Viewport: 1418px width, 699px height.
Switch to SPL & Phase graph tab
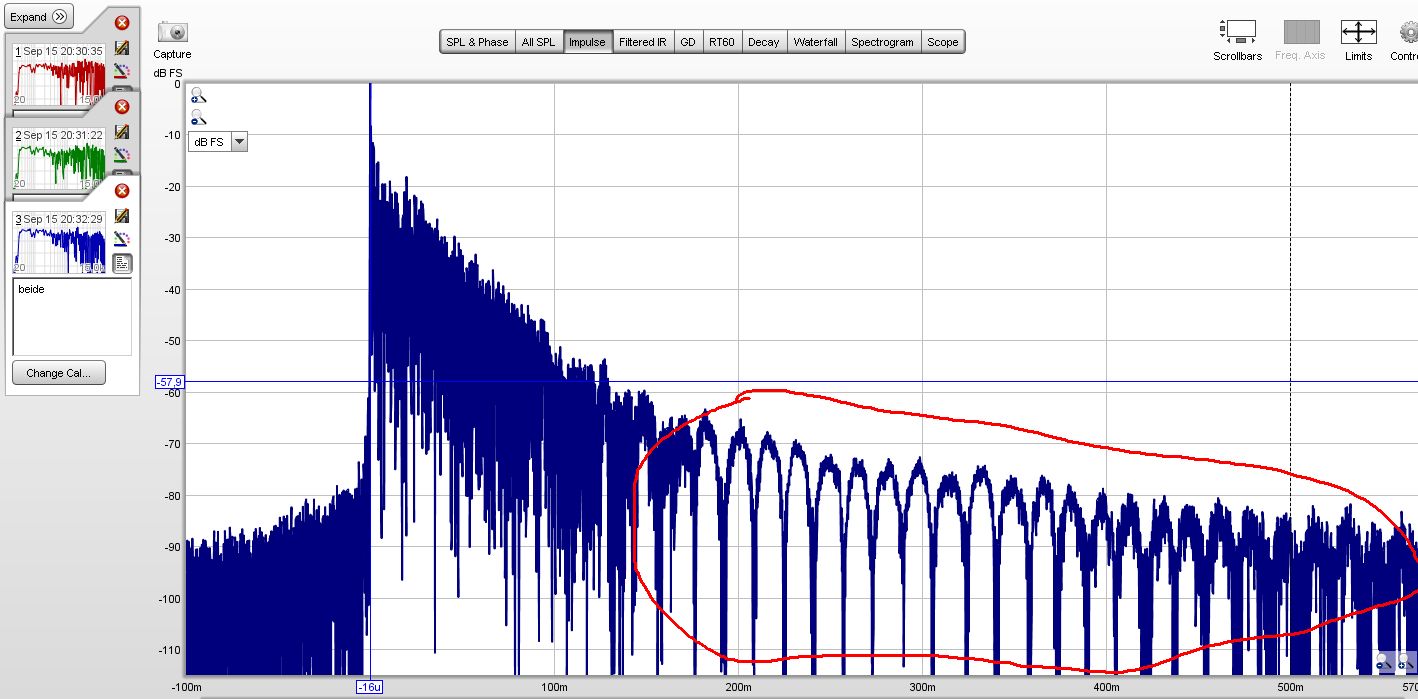[477, 42]
